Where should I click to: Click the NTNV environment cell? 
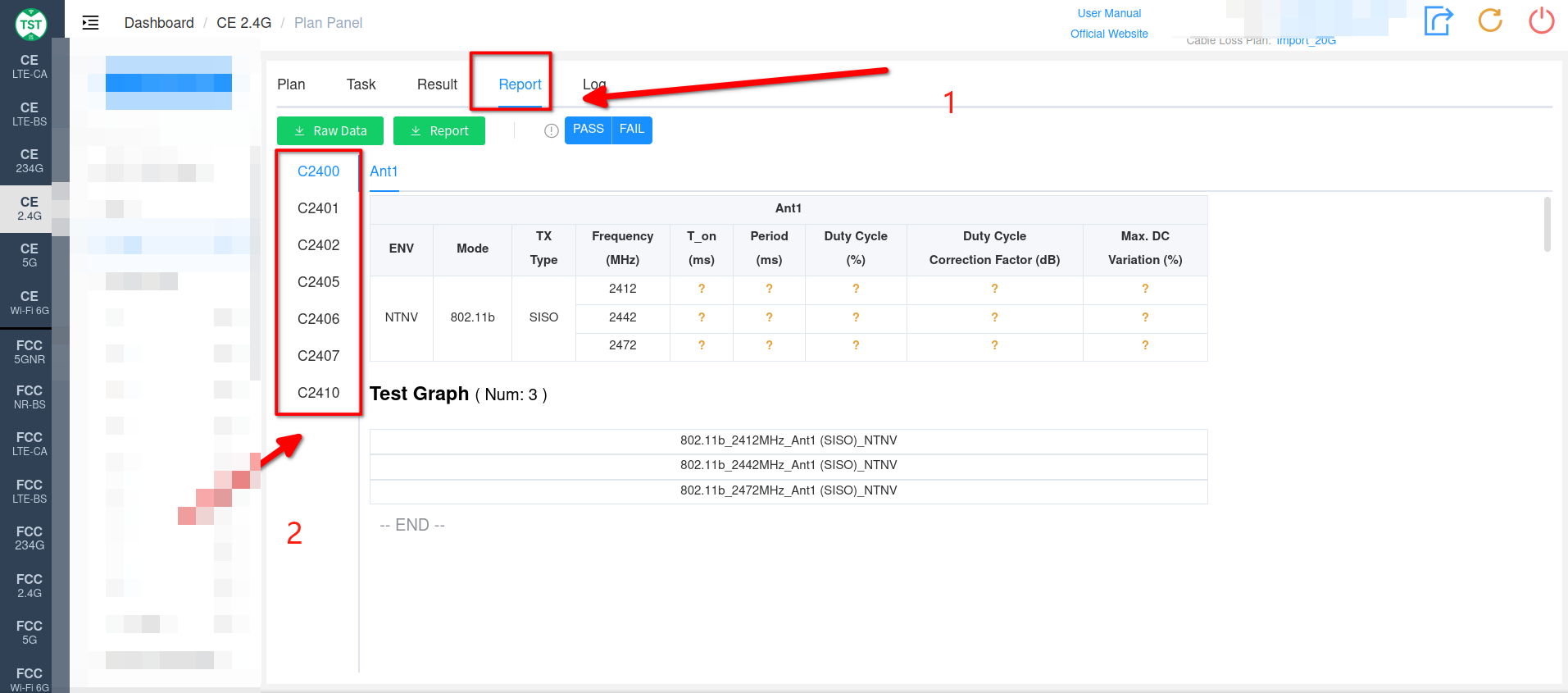pos(402,317)
